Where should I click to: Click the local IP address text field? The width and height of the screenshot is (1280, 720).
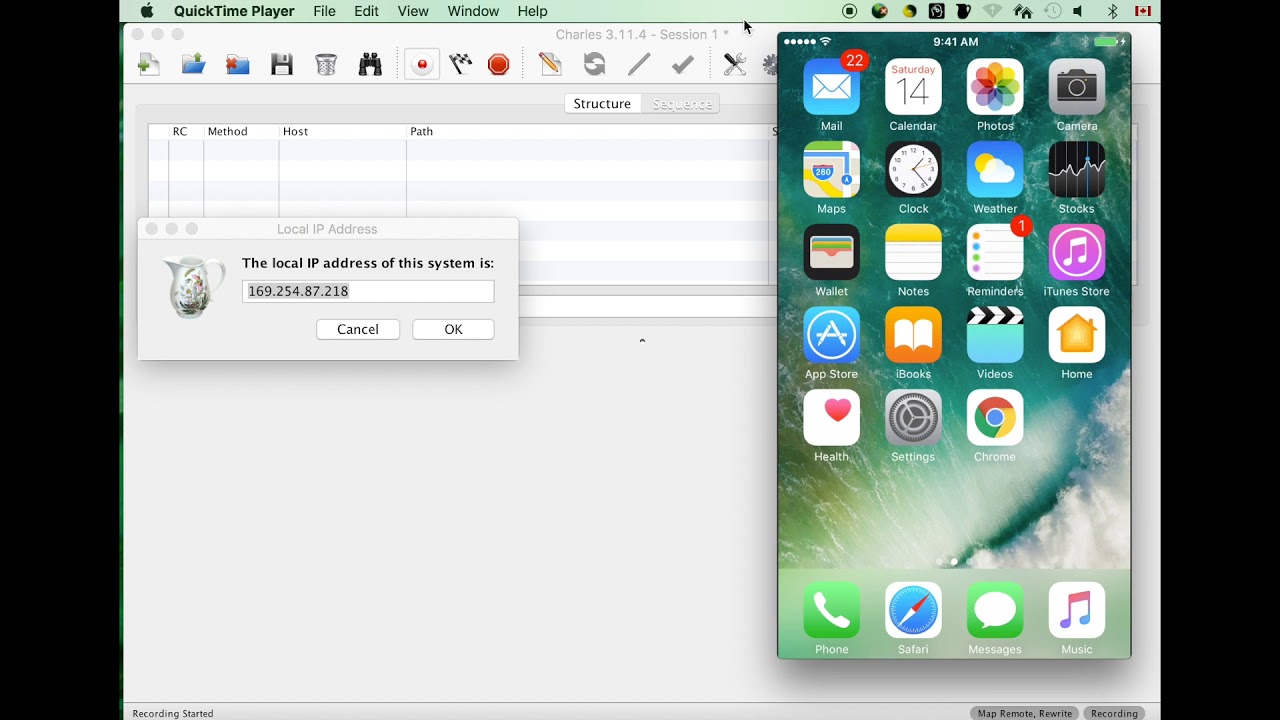(368, 291)
